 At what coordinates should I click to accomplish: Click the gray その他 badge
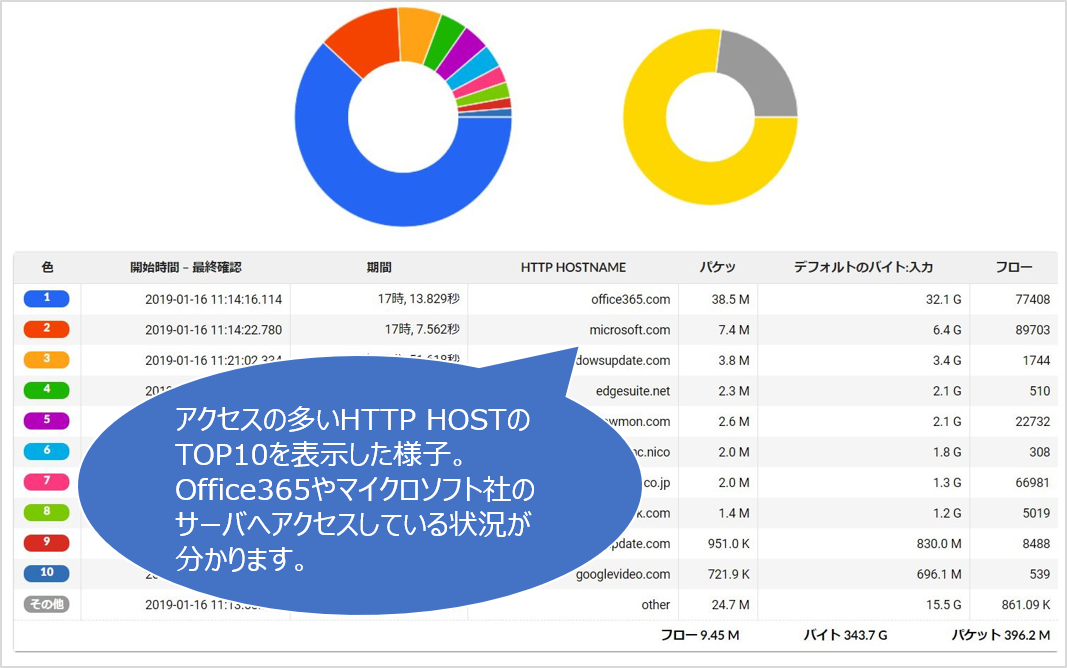pyautogui.click(x=46, y=604)
